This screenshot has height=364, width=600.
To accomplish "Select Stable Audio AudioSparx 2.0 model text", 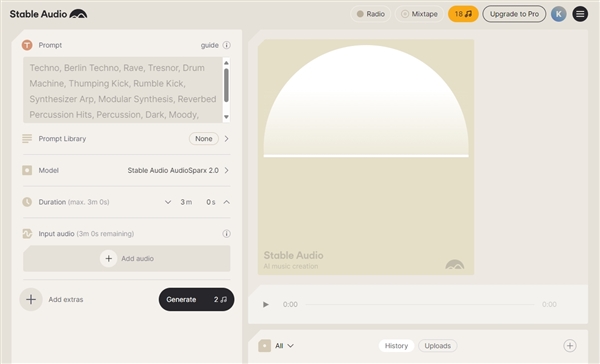I will pos(173,170).
